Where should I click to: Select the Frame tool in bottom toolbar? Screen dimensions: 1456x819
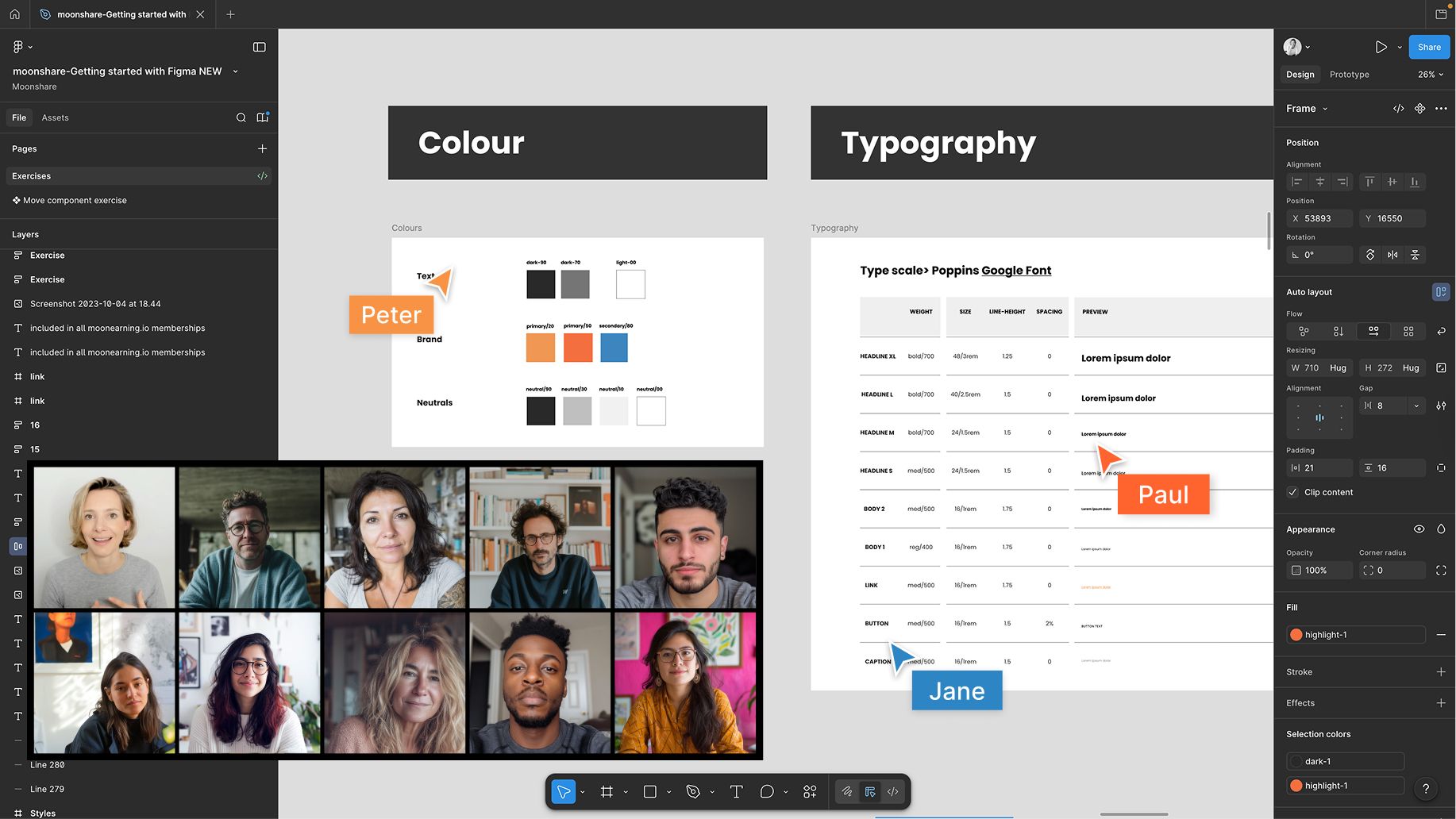(x=607, y=791)
